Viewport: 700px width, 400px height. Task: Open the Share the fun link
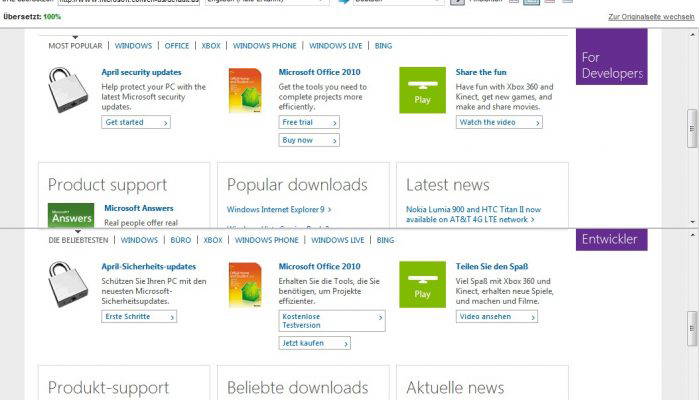click(x=481, y=72)
